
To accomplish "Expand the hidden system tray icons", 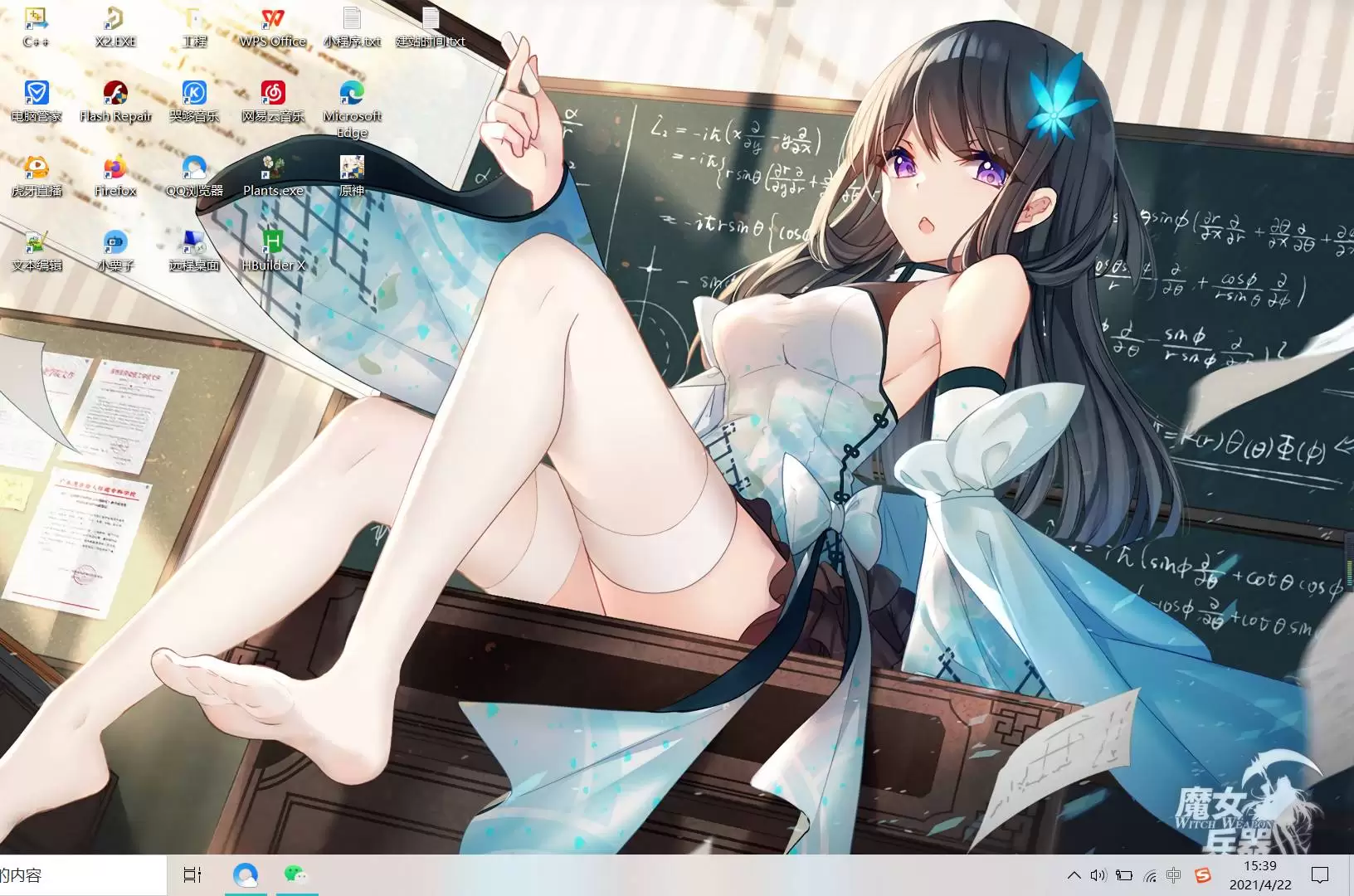I will (x=1074, y=875).
